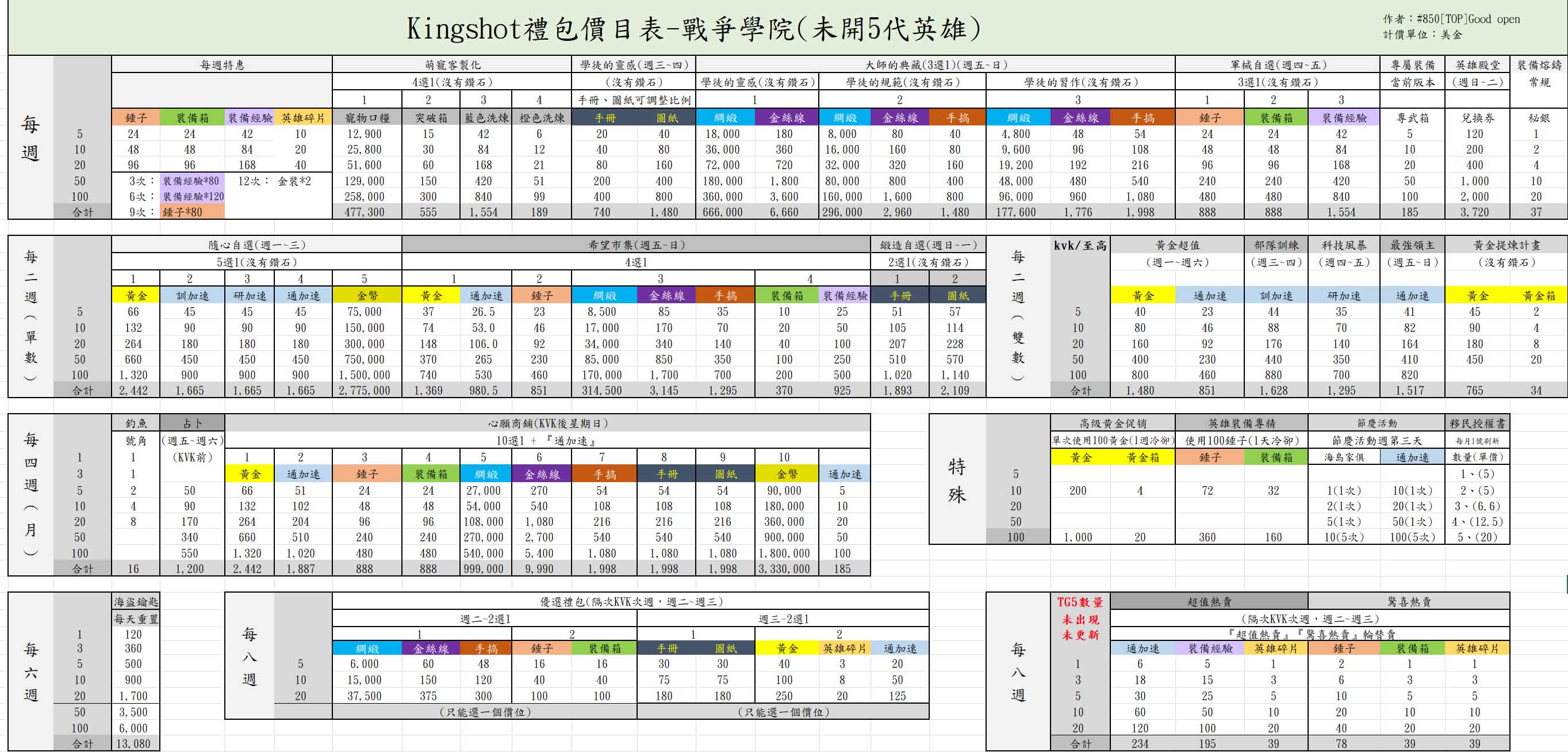Viewport: 1568px width, 752px height.
Task: Select the '英雄裝備專精' header
Action: click(x=1241, y=423)
